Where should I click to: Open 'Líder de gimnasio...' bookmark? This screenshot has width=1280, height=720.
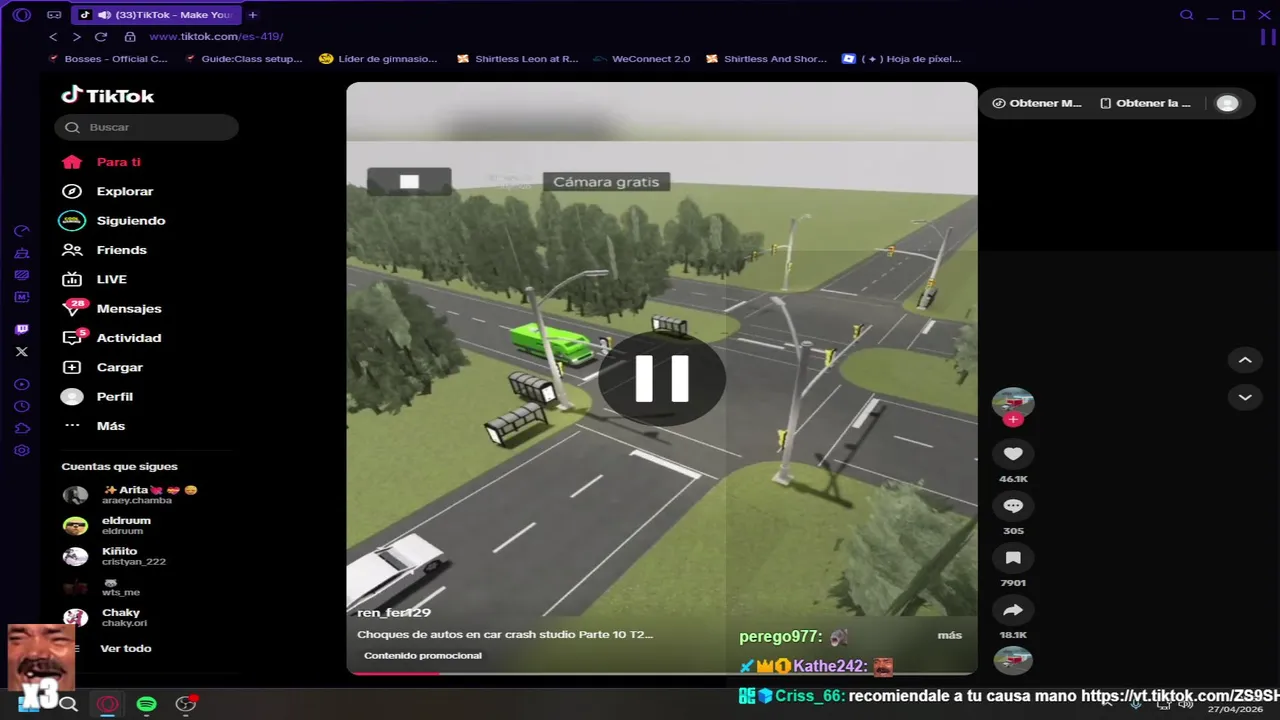(378, 59)
